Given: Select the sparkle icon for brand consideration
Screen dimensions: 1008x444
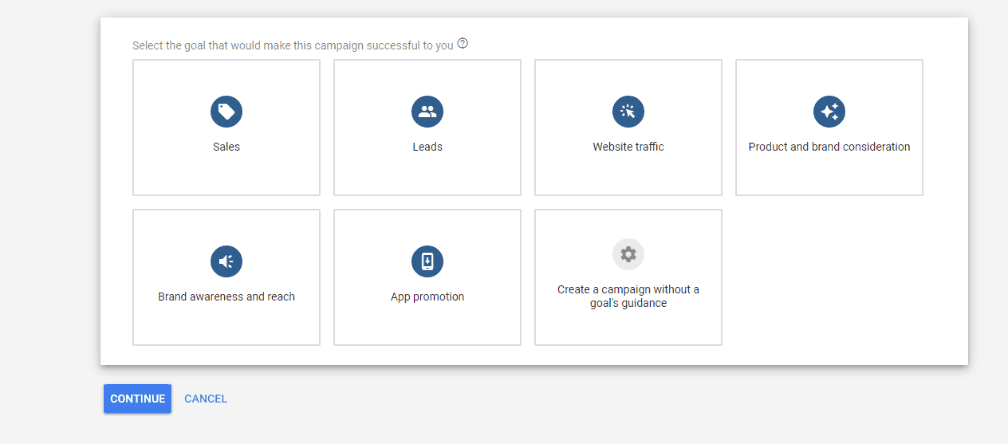Looking at the screenshot, I should click(x=829, y=112).
